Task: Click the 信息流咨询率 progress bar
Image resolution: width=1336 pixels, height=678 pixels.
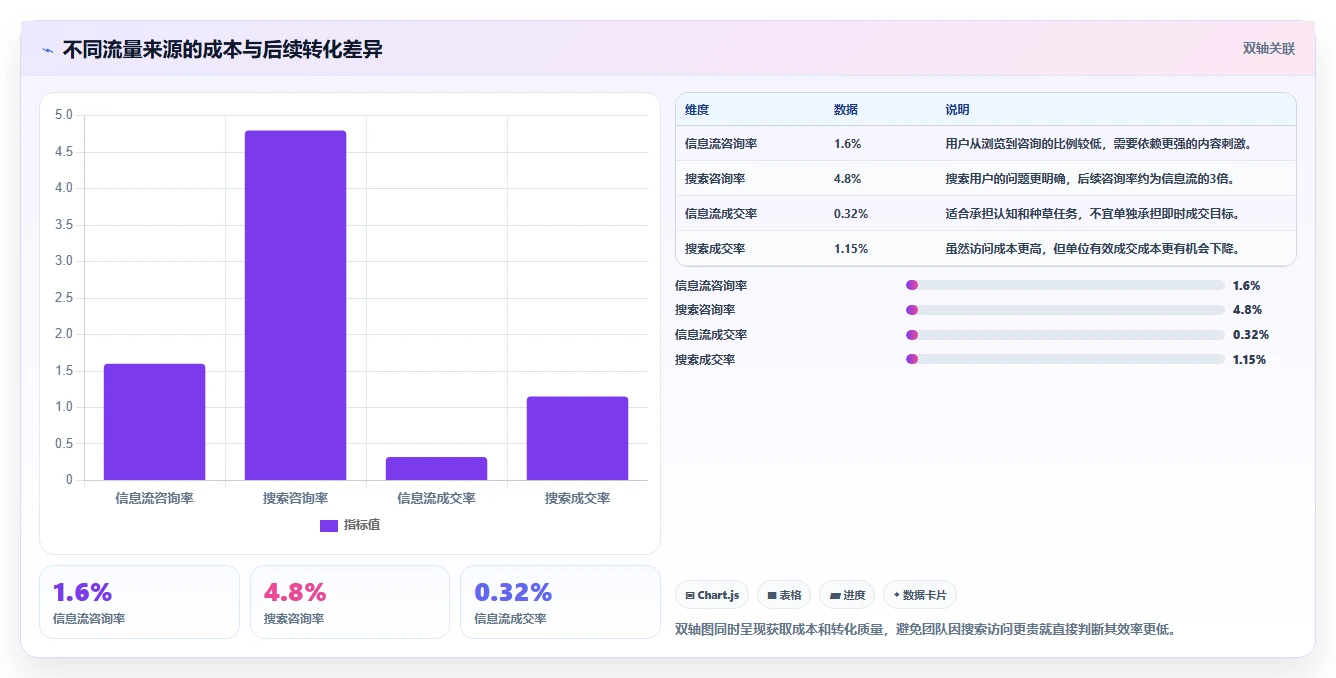Action: pos(1065,285)
